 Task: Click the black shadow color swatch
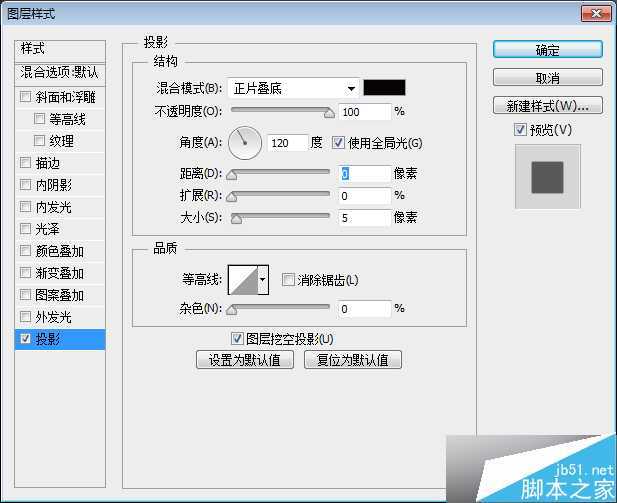(384, 87)
